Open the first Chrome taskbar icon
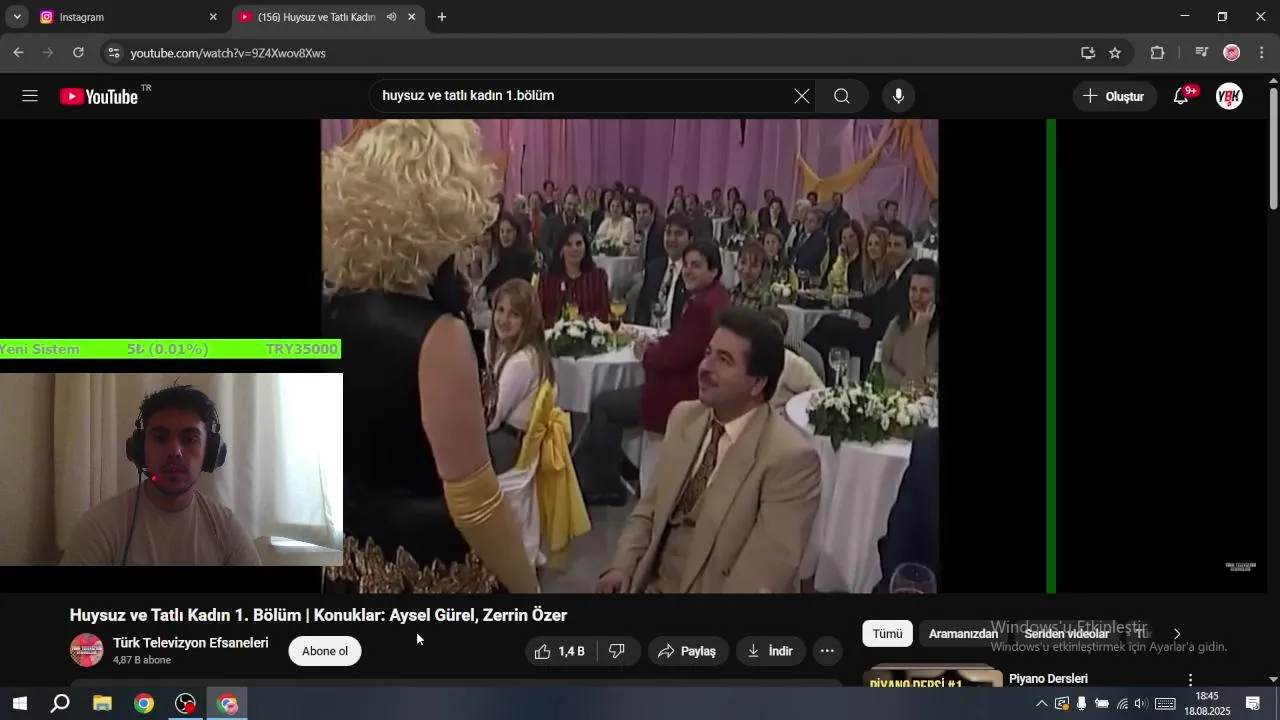 pos(144,704)
